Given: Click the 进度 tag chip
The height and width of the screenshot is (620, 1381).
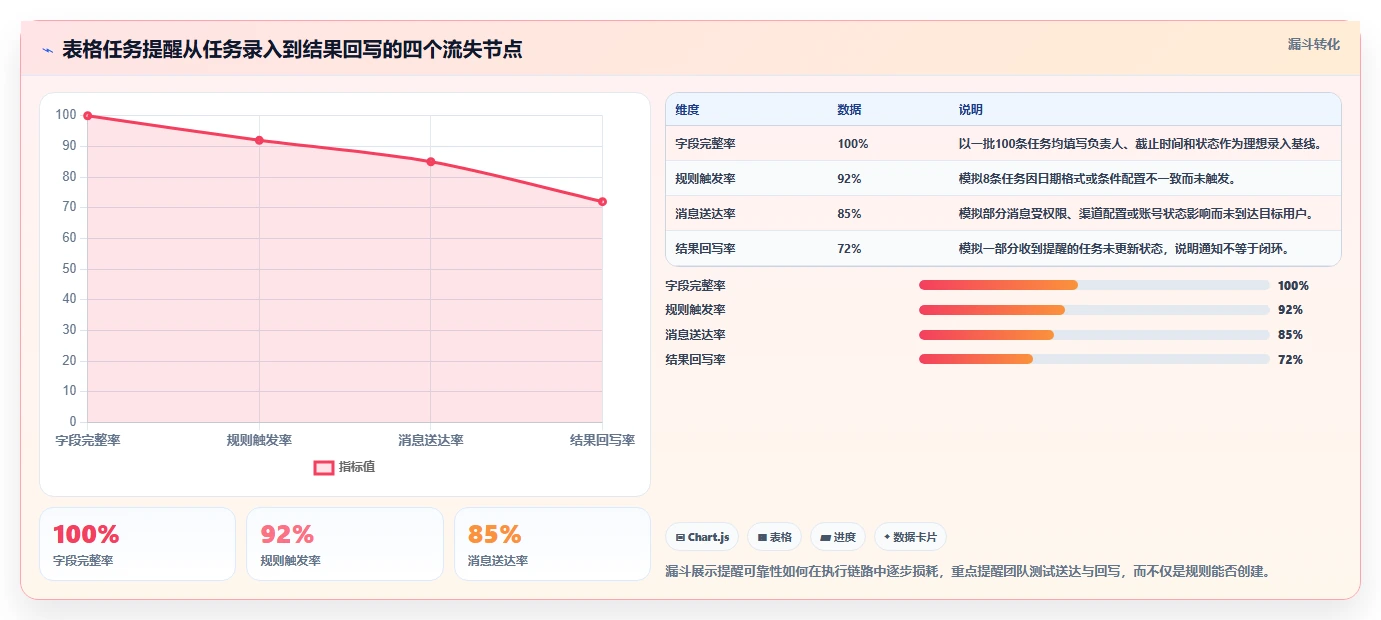Looking at the screenshot, I should pos(838,537).
